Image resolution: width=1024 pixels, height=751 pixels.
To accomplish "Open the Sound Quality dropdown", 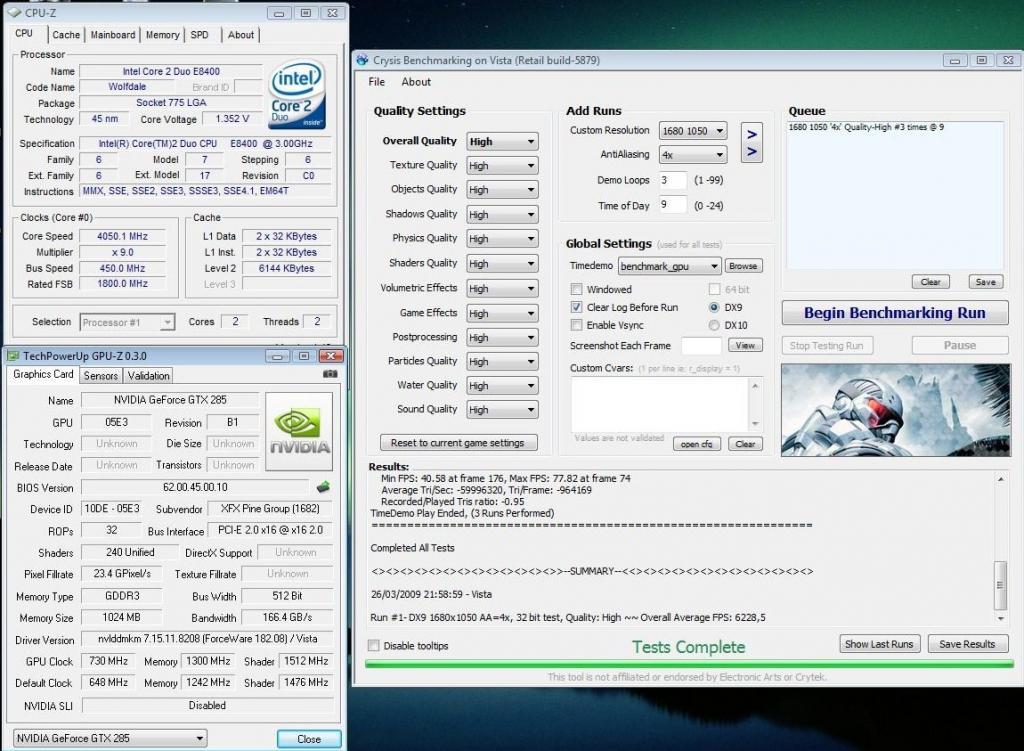I will [502, 410].
